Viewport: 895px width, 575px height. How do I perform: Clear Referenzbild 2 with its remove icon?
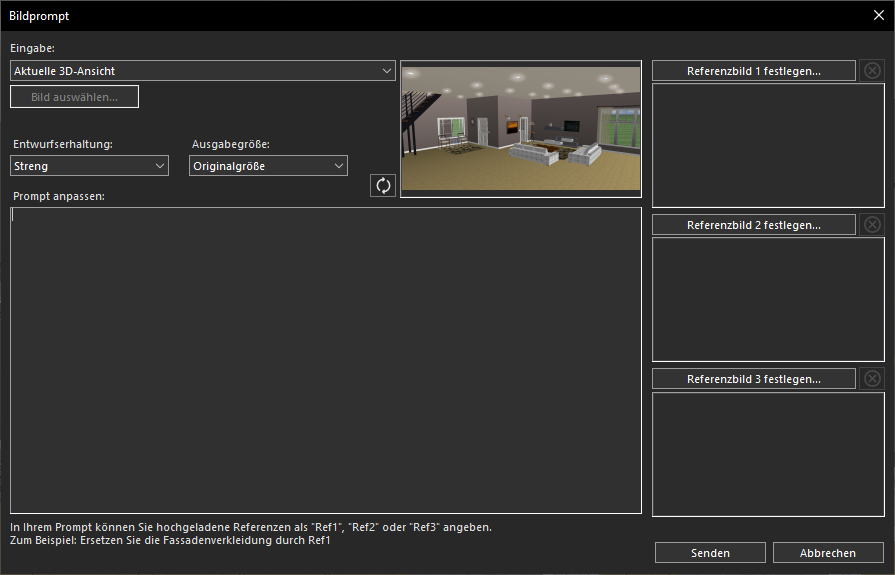tap(872, 225)
